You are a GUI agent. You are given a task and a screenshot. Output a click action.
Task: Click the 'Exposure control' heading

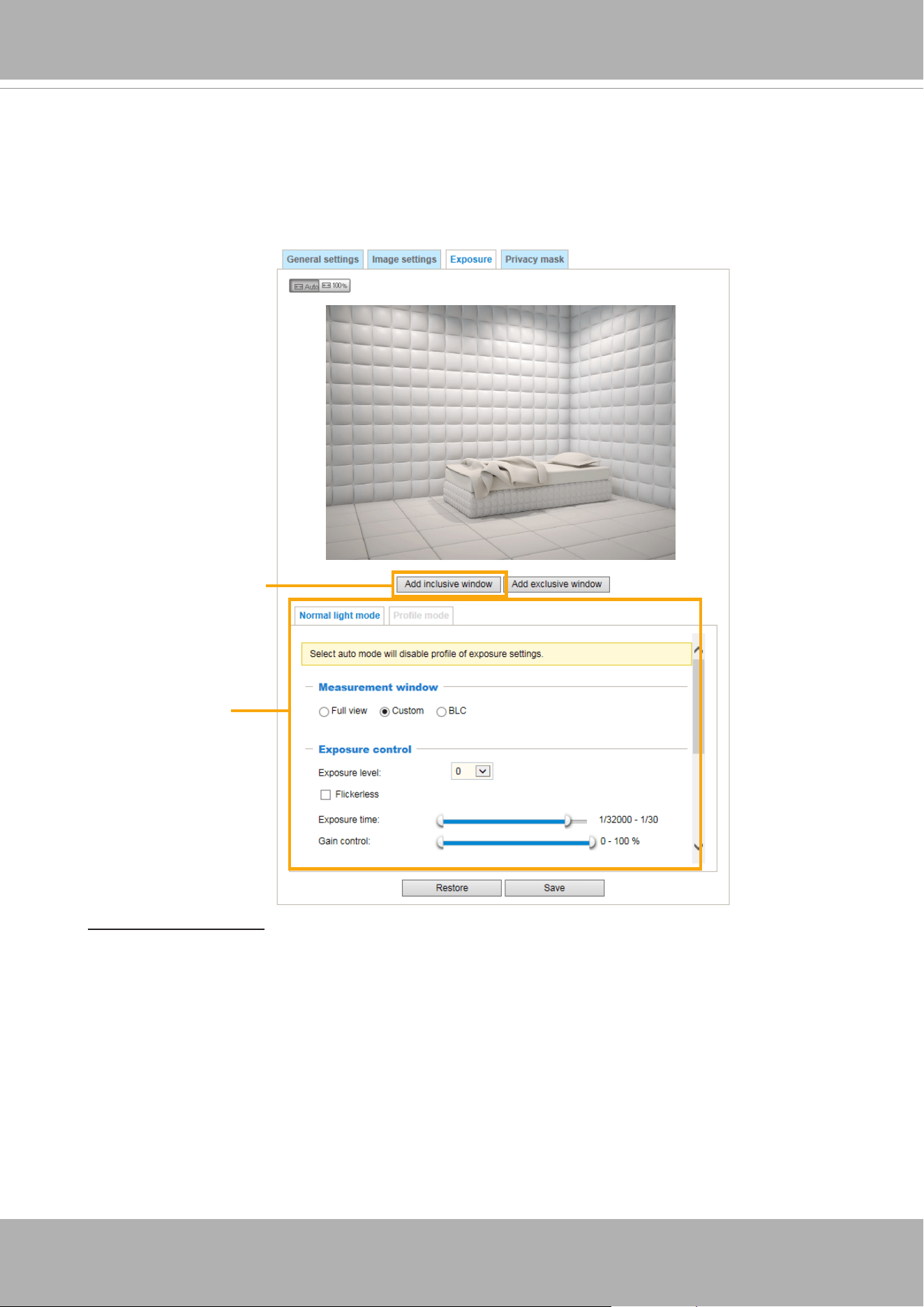pos(365,750)
